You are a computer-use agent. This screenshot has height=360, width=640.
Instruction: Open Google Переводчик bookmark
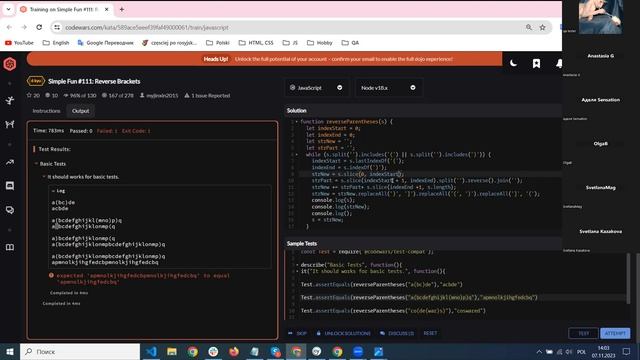[105, 42]
